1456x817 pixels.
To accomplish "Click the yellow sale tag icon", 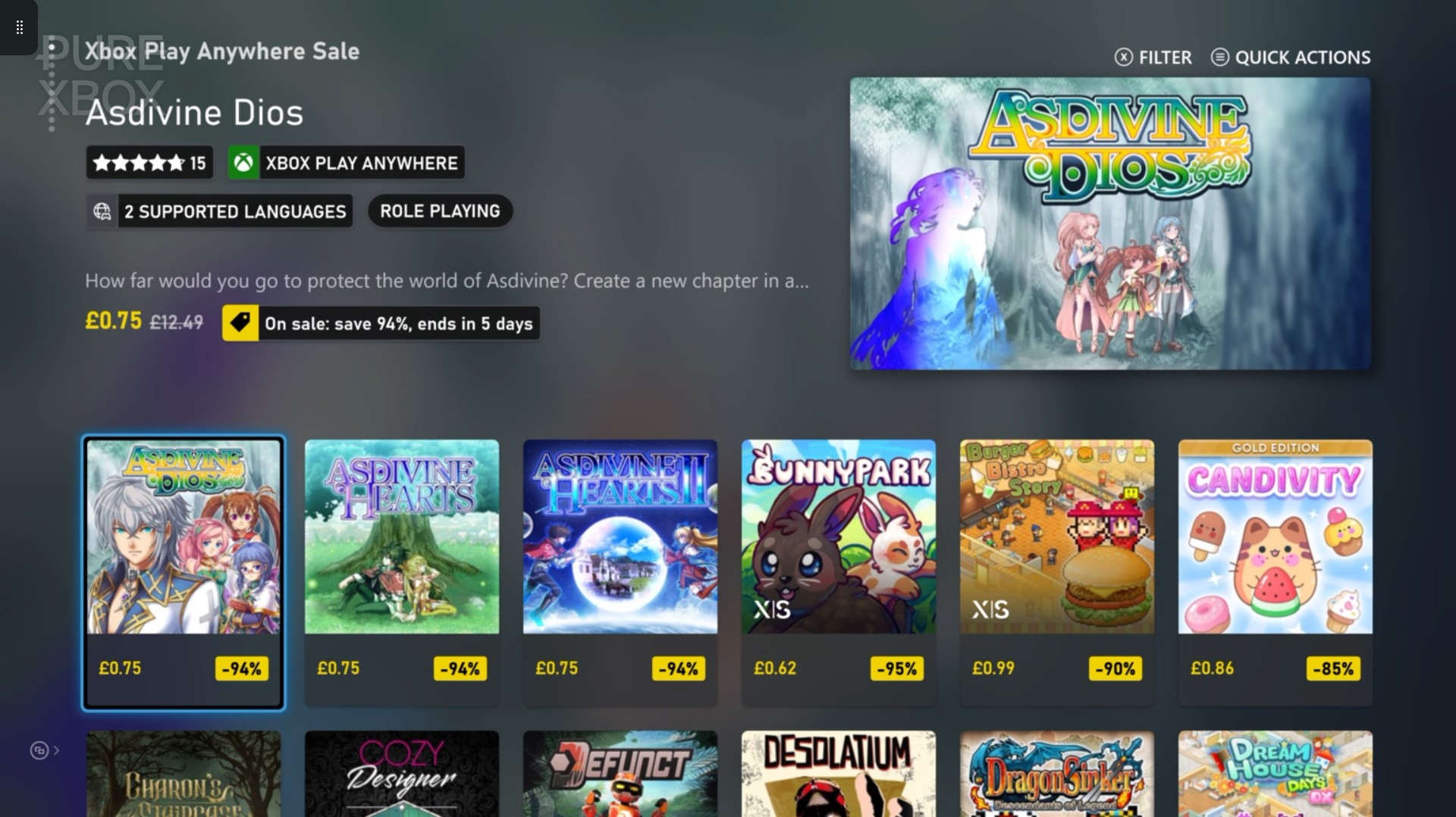I will (x=240, y=324).
